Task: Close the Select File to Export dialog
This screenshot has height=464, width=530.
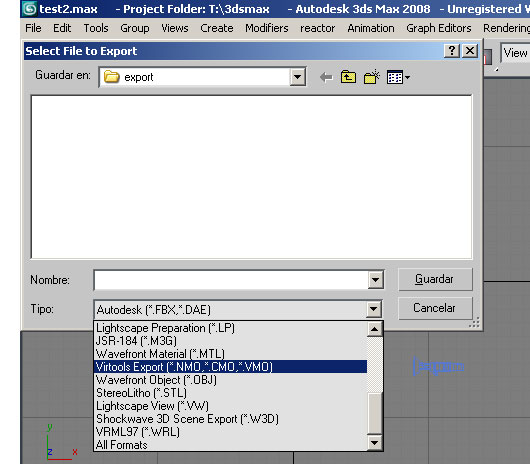Action: point(470,51)
